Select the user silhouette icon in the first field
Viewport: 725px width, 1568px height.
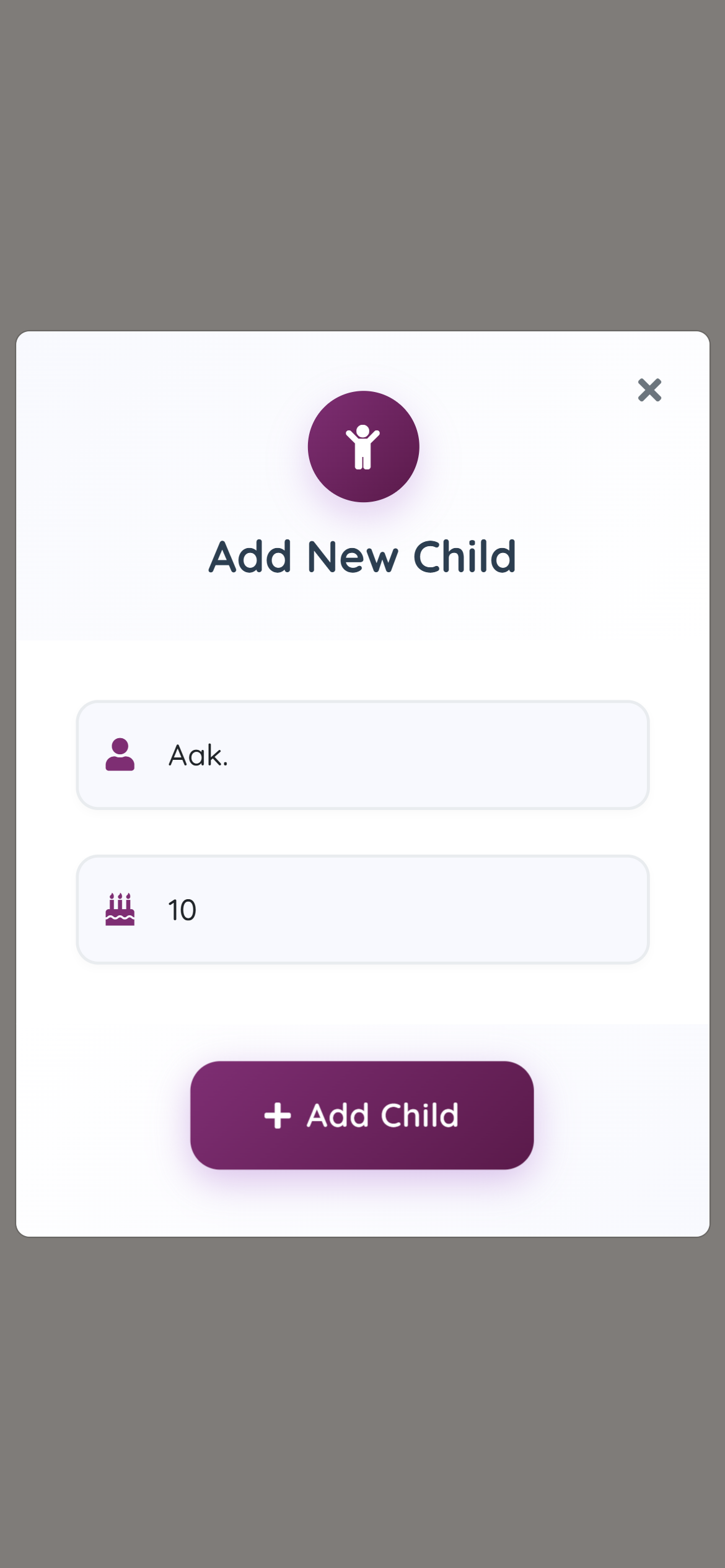pos(120,755)
